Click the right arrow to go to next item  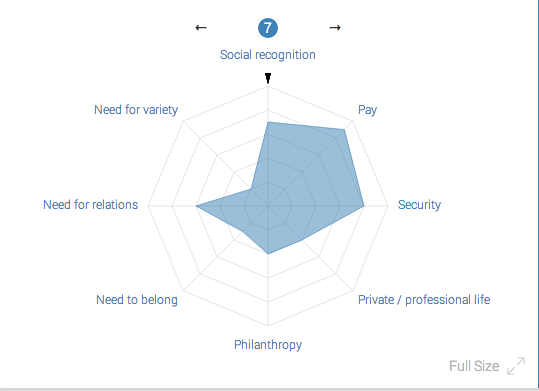(x=335, y=28)
